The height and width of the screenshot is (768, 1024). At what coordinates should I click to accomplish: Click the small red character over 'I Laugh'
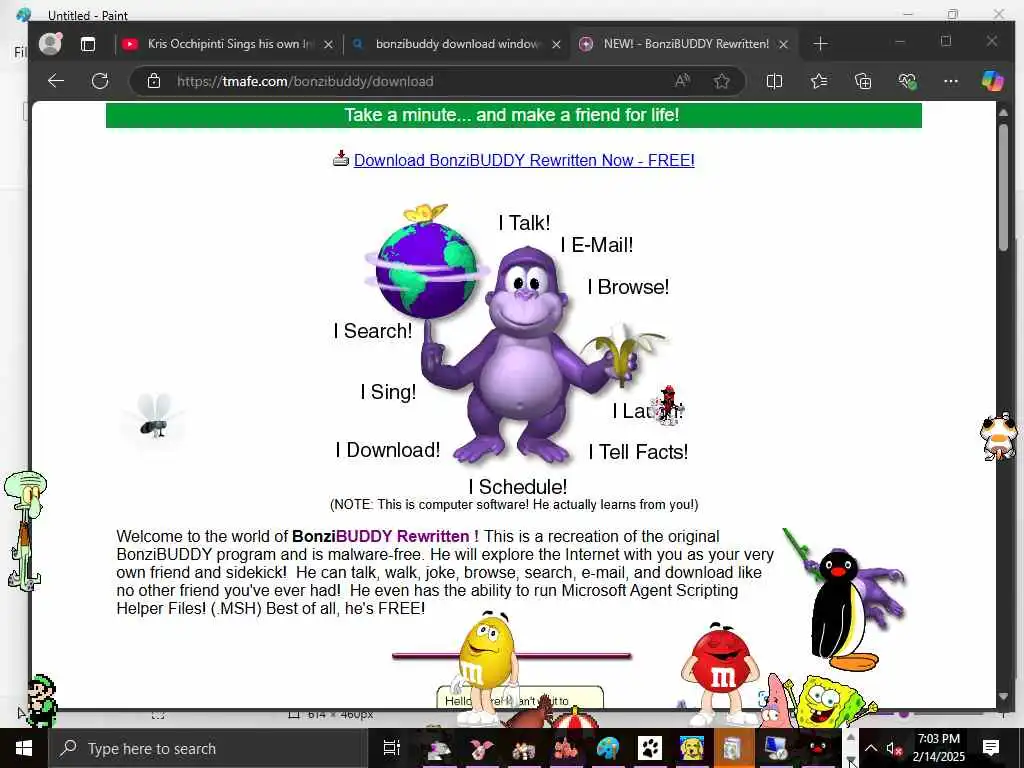click(x=667, y=405)
